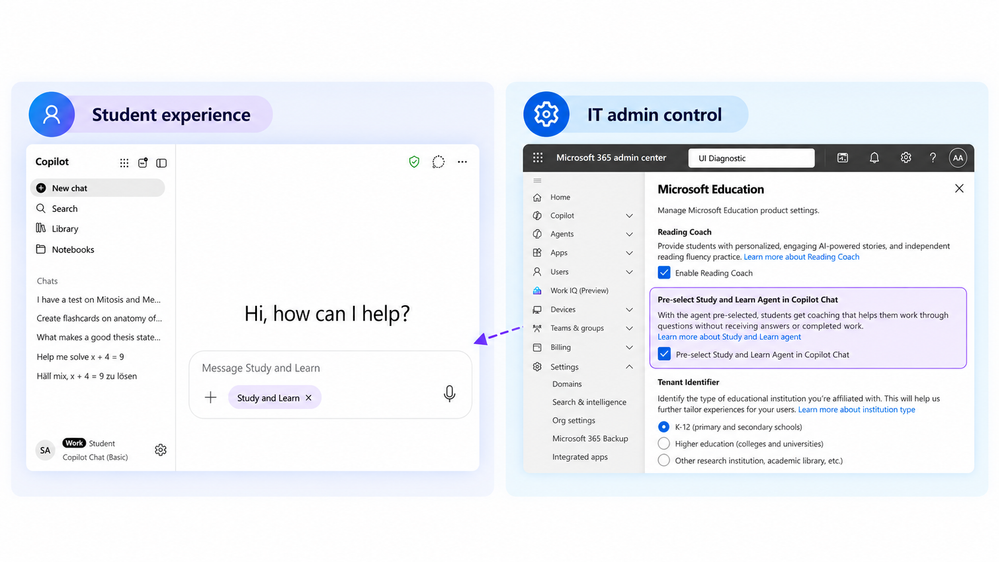Click the Microsoft 365 admin center title

coord(611,157)
